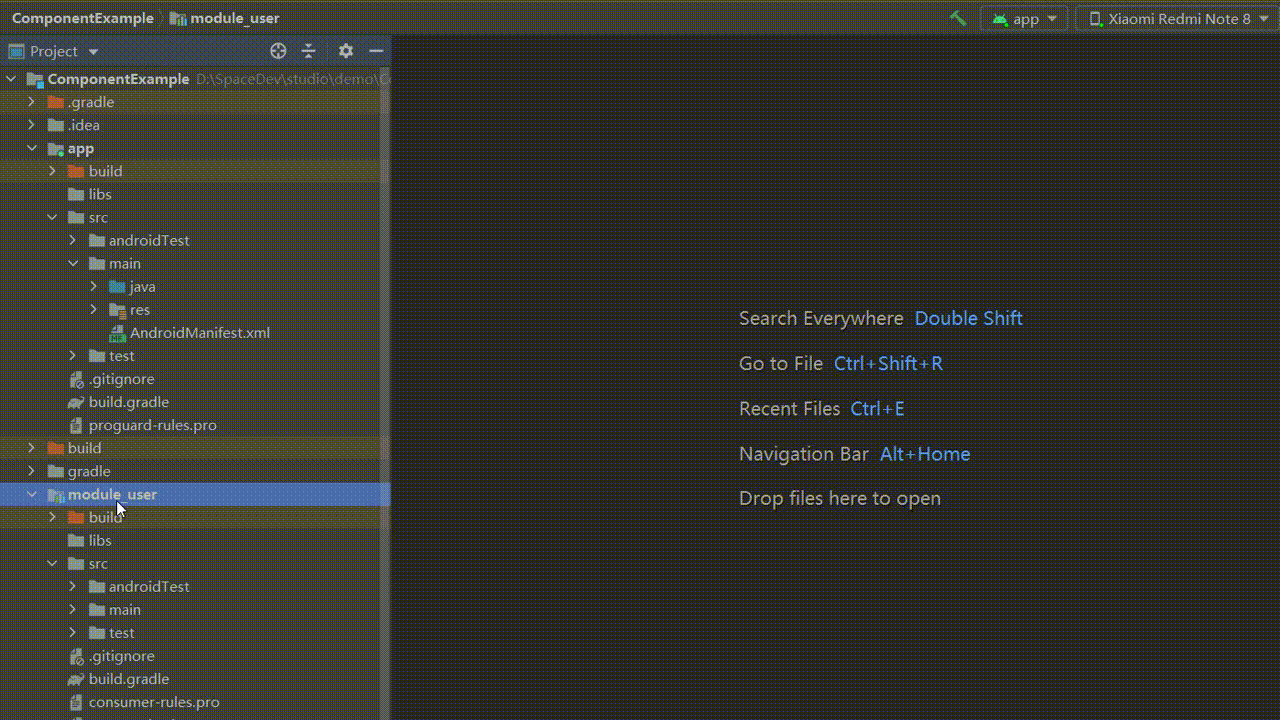Collapse the module_user module node
Screen dimensions: 1280x720
tap(31, 494)
